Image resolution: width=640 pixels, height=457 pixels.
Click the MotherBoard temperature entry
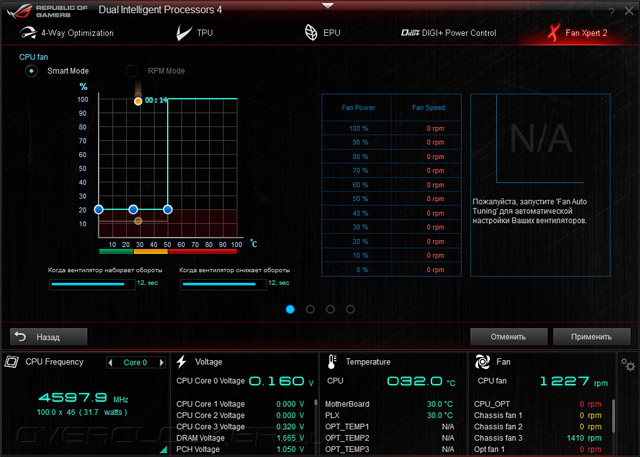point(389,404)
